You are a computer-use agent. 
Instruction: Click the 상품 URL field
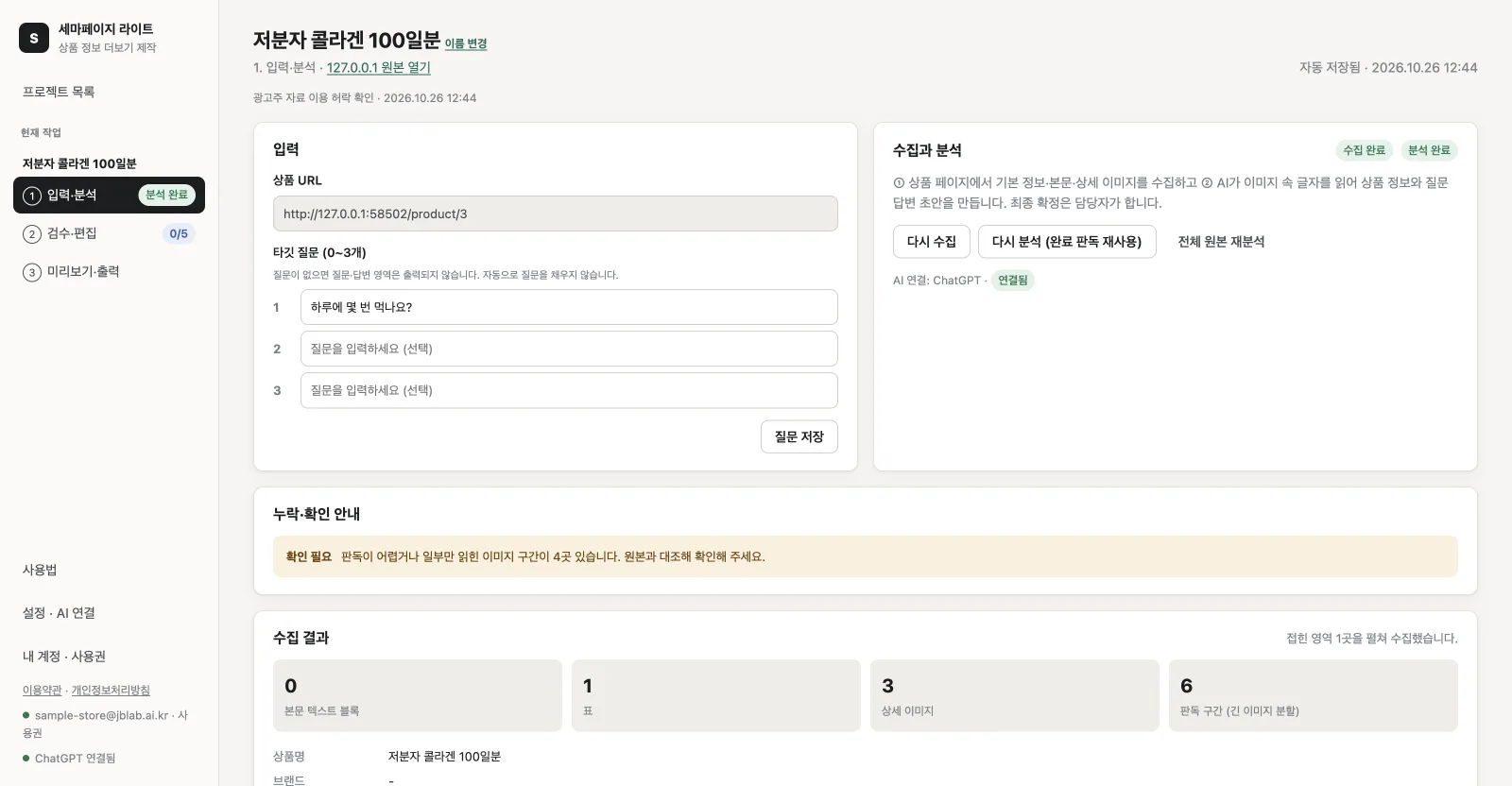coord(556,214)
